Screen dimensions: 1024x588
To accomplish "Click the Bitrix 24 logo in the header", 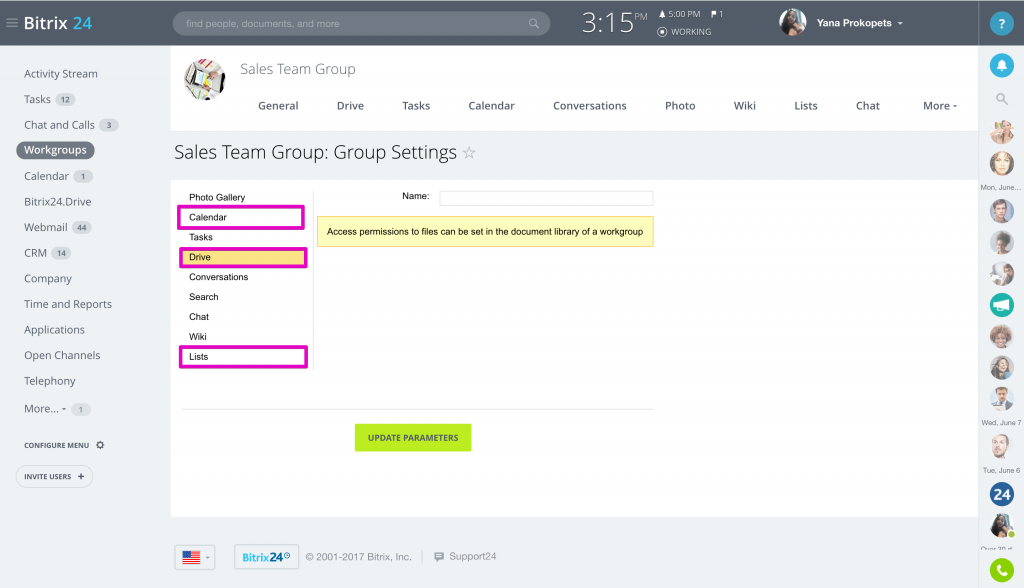I will pos(57,23).
